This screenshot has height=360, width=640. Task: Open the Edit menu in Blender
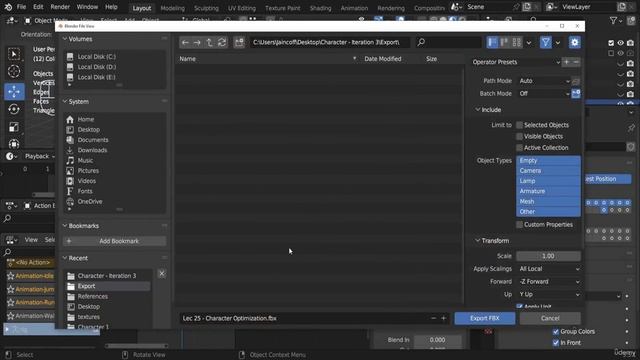click(x=38, y=7)
